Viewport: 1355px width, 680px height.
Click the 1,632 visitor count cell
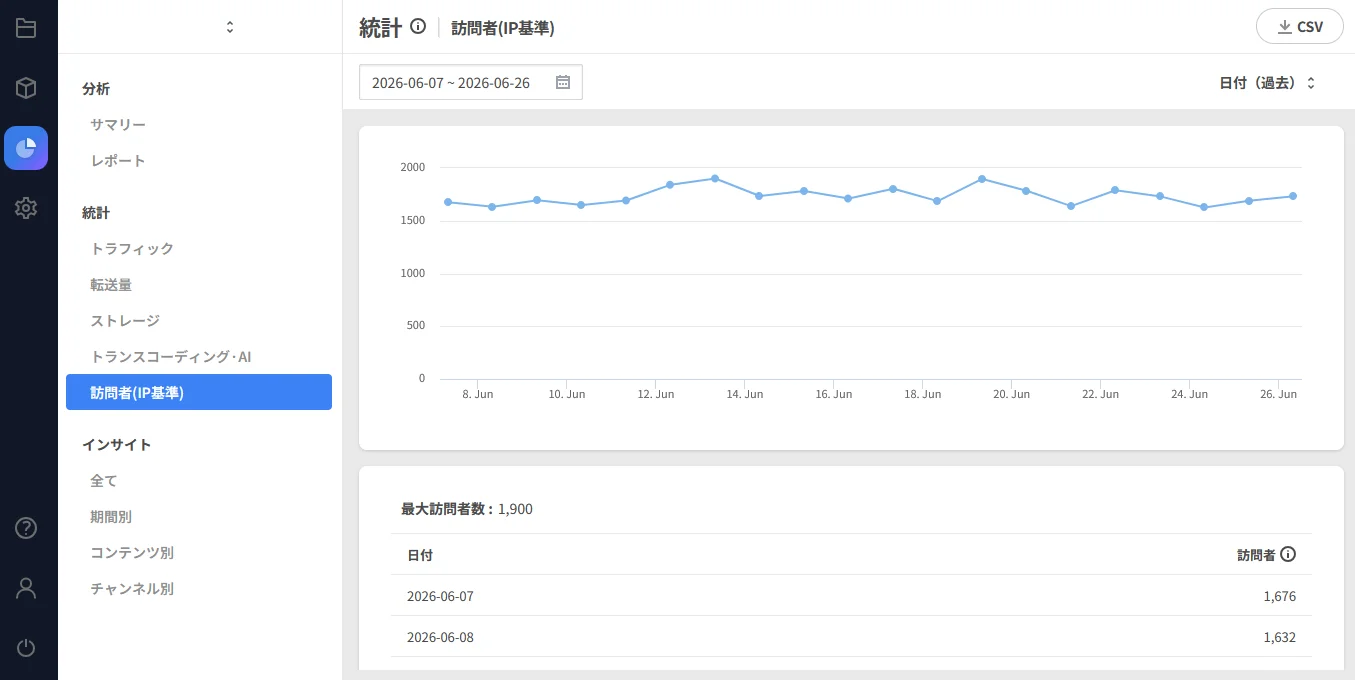[x=1279, y=637]
